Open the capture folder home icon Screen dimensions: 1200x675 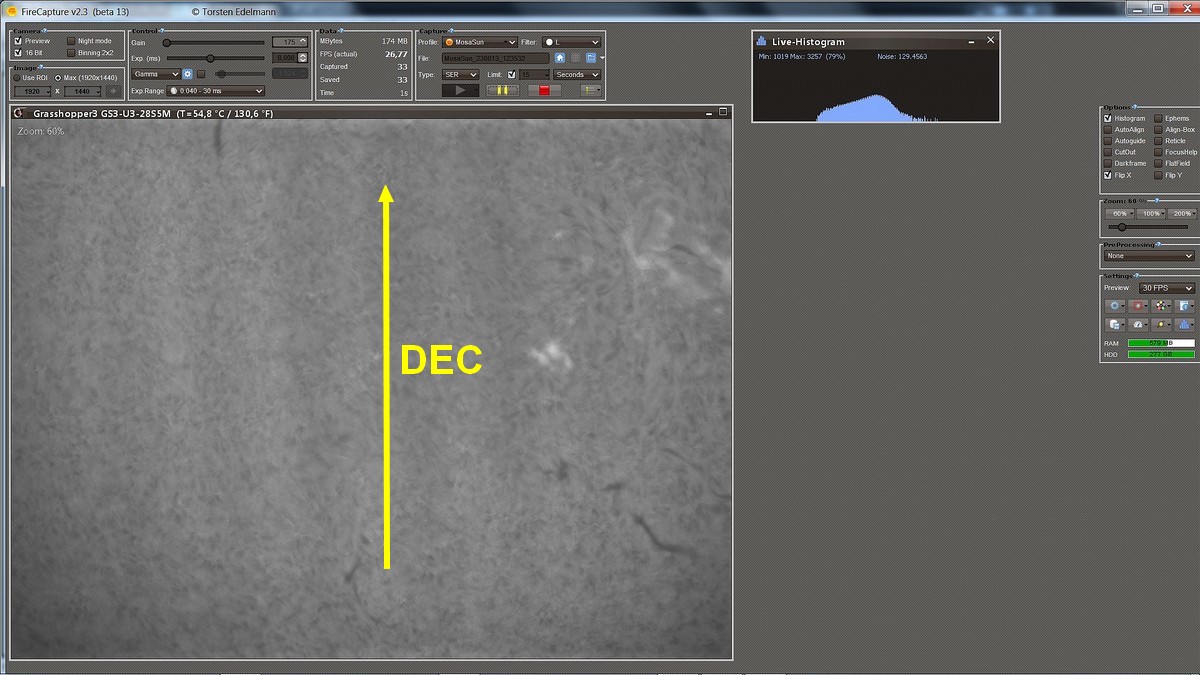click(x=560, y=58)
